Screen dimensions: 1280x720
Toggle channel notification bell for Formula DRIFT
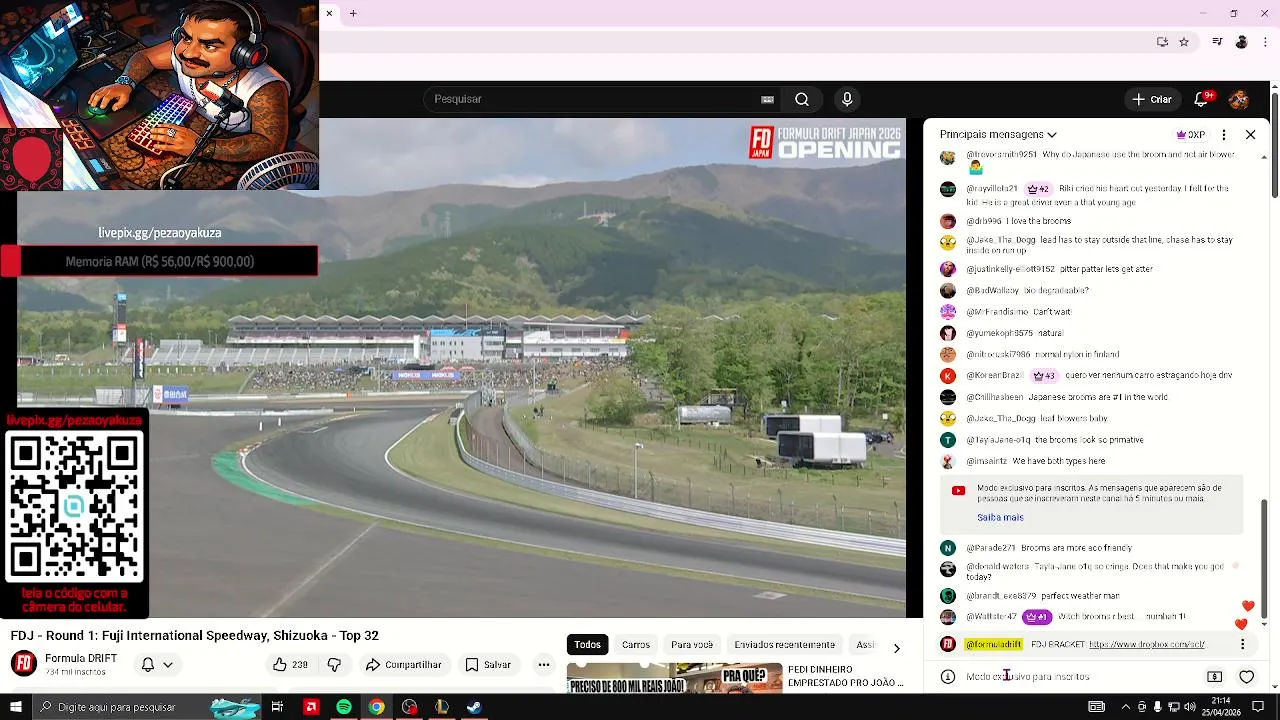(157, 665)
